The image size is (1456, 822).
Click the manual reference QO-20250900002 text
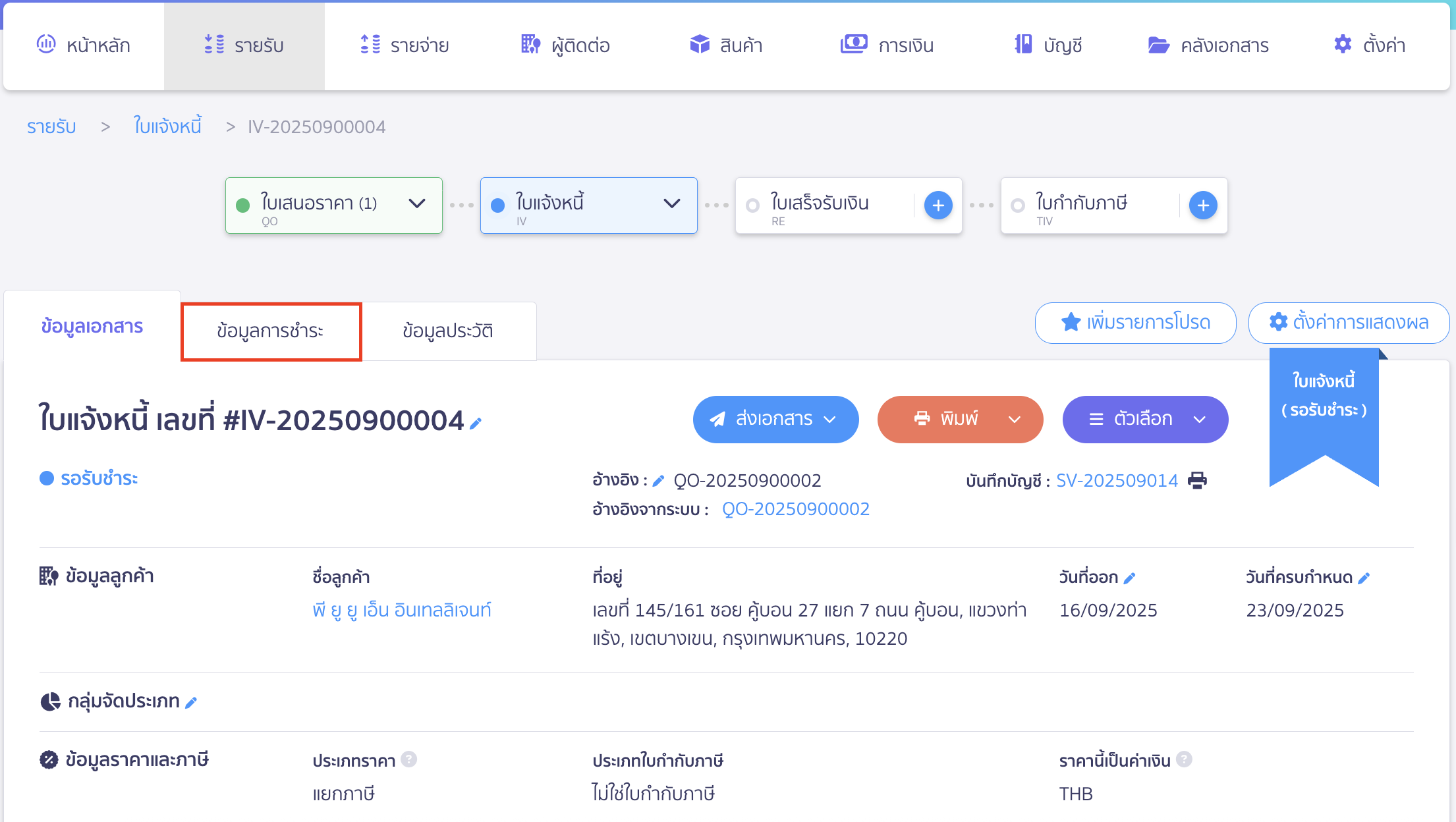(747, 481)
